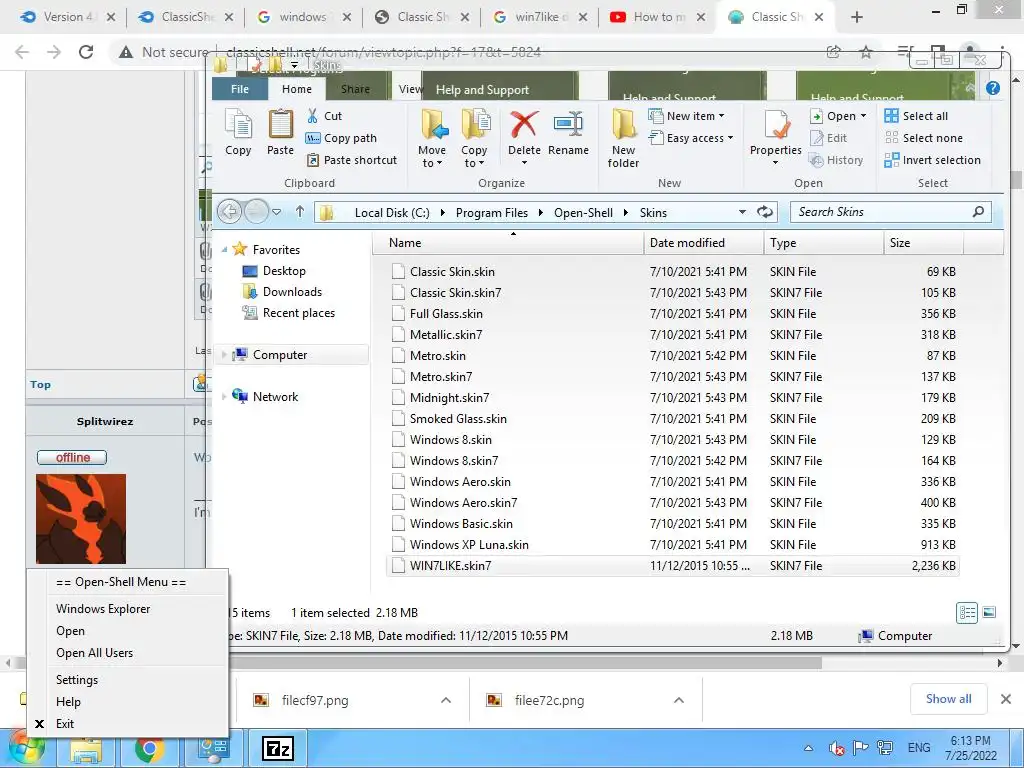The width and height of the screenshot is (1024, 768).
Task: Select Midnight.skin7 file
Action: (673, 398)
